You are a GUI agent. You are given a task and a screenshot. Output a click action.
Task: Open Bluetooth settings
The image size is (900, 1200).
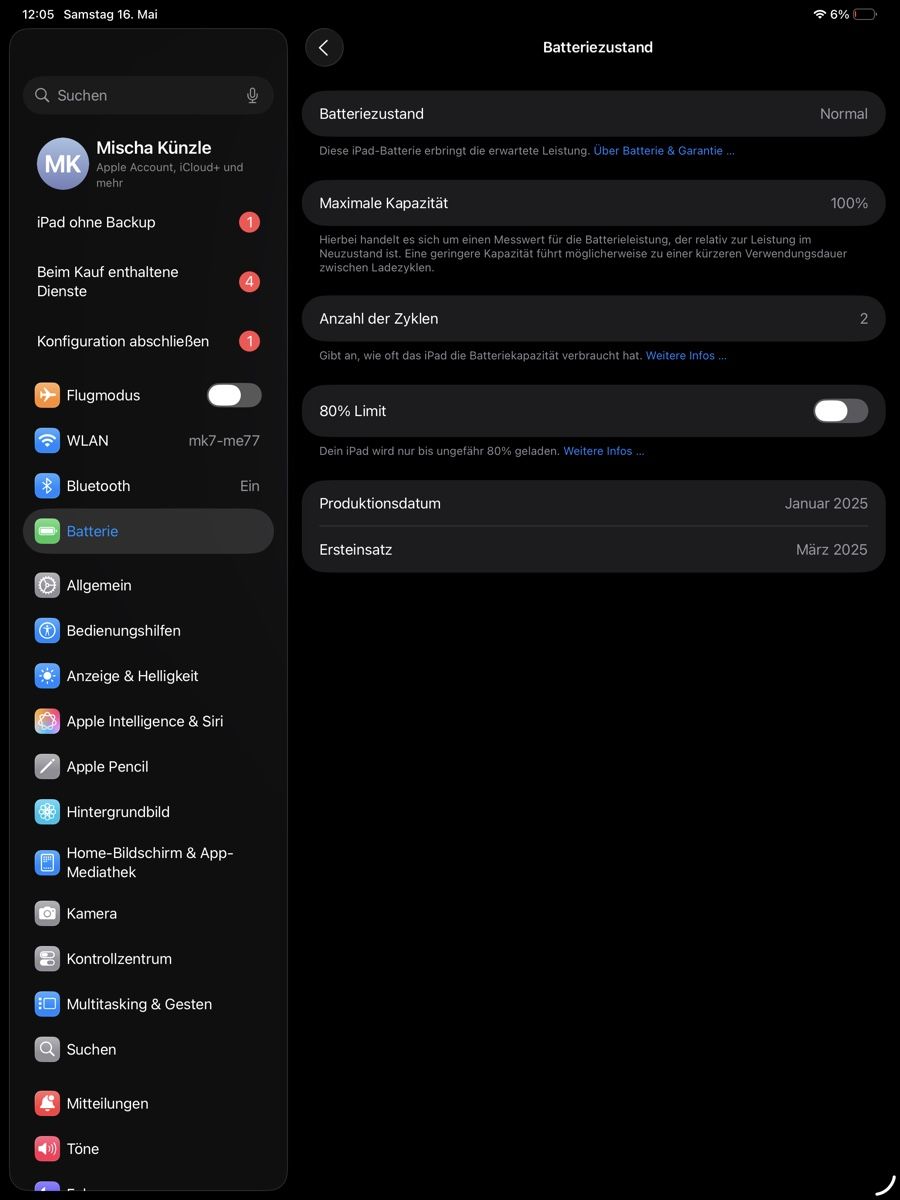point(148,486)
